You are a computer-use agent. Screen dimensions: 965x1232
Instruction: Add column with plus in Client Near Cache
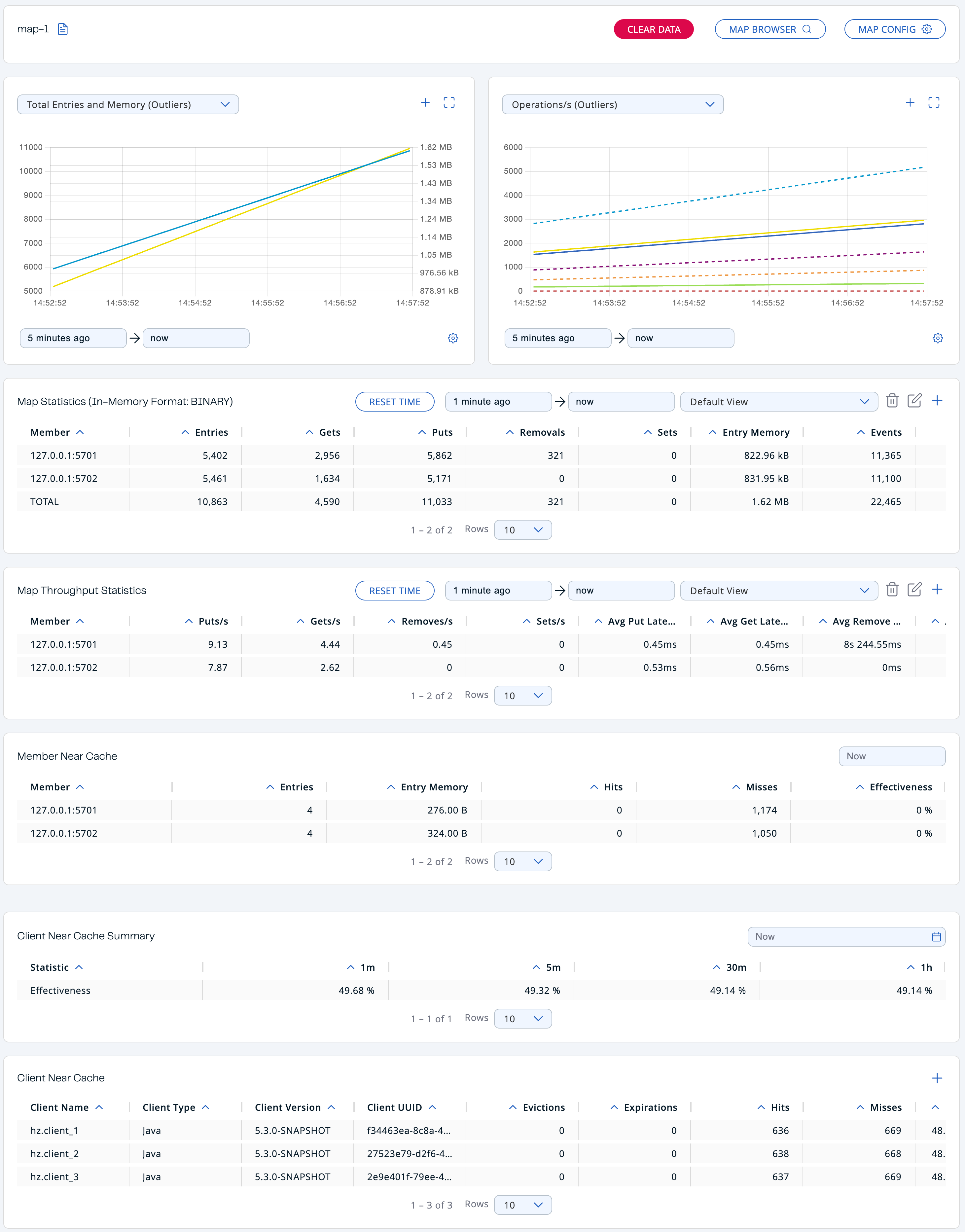tap(937, 1078)
